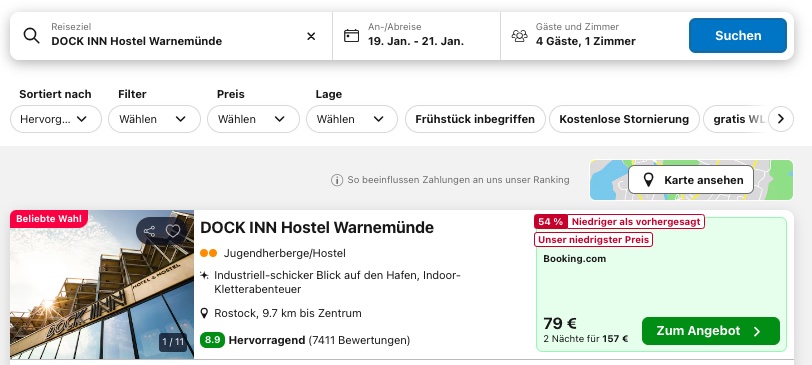Toggle the Kostenlose Stornierung filter
812x365 pixels.
(624, 119)
